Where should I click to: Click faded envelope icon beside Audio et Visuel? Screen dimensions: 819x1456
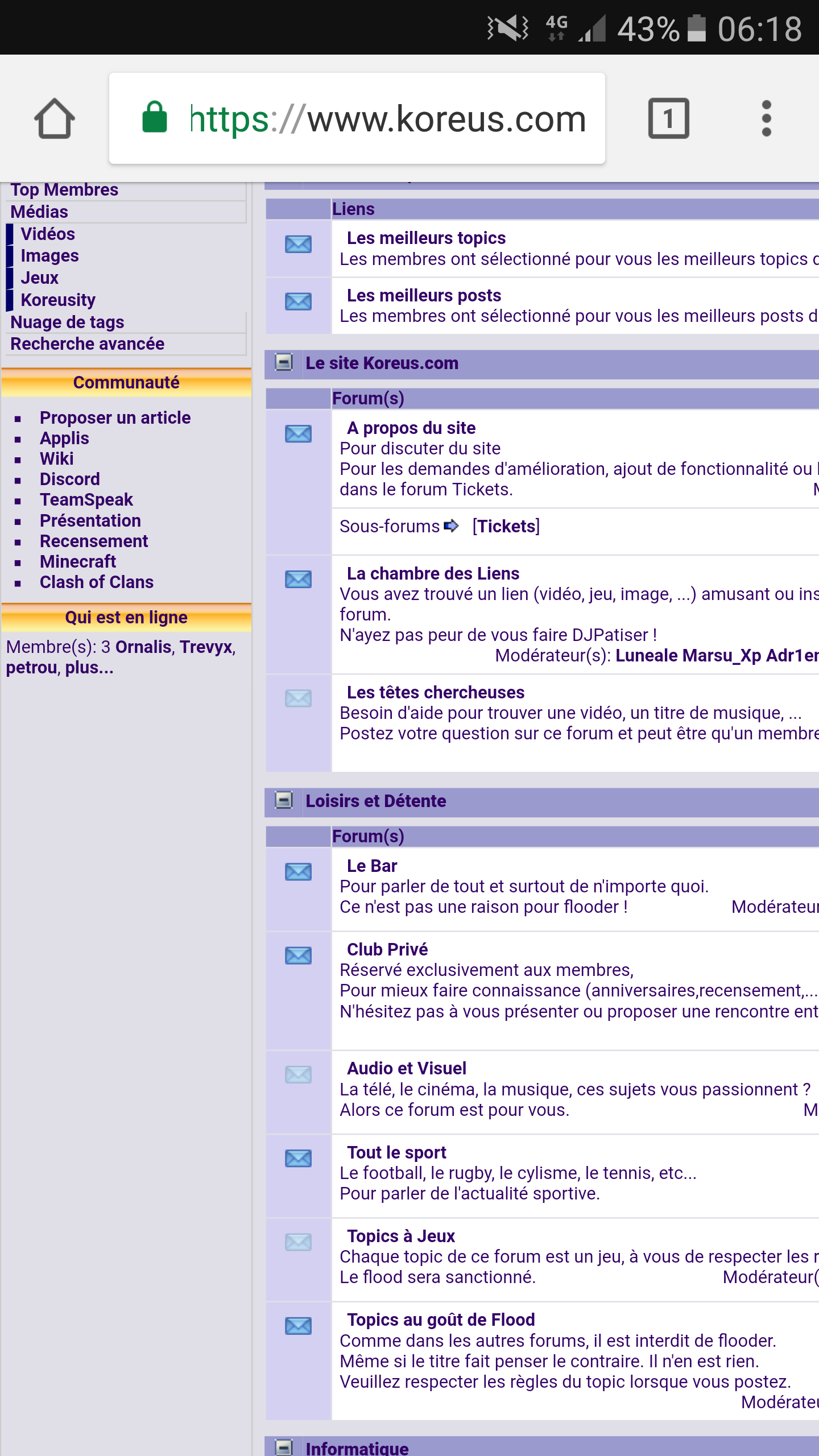(298, 1074)
